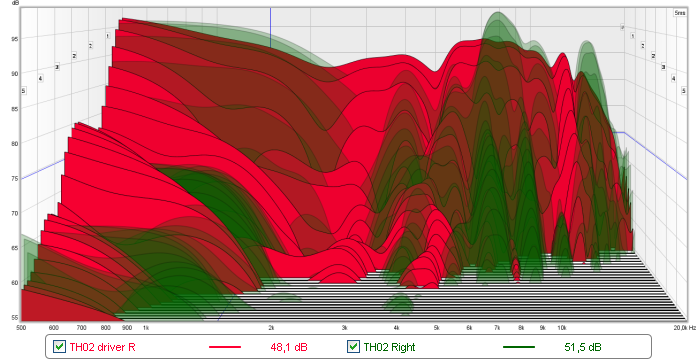Click the '2k' frequency axis label

[x=271, y=328]
